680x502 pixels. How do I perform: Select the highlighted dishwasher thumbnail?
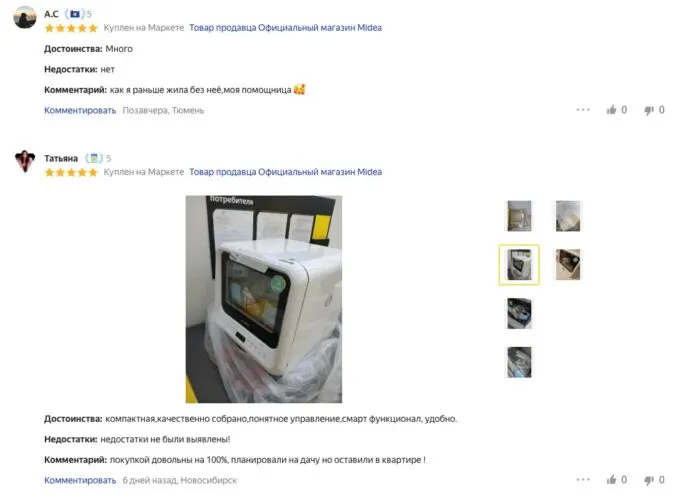tap(519, 264)
